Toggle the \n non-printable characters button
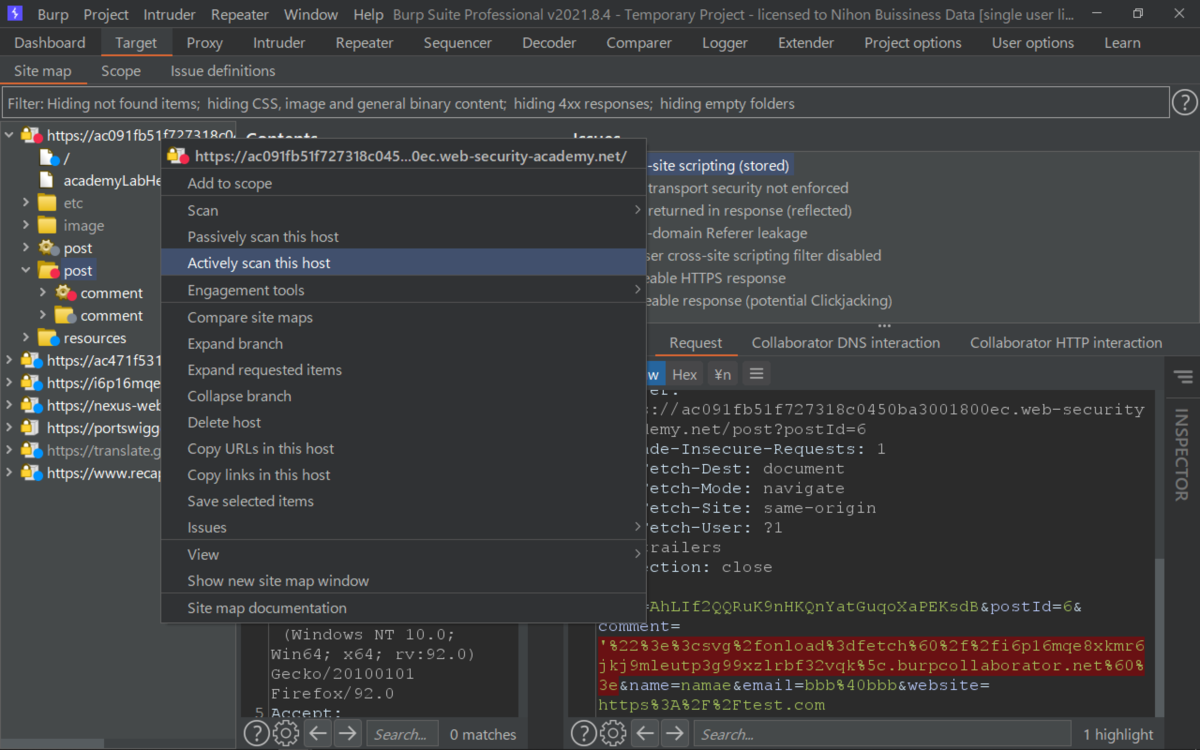This screenshot has width=1200, height=750. coord(722,374)
